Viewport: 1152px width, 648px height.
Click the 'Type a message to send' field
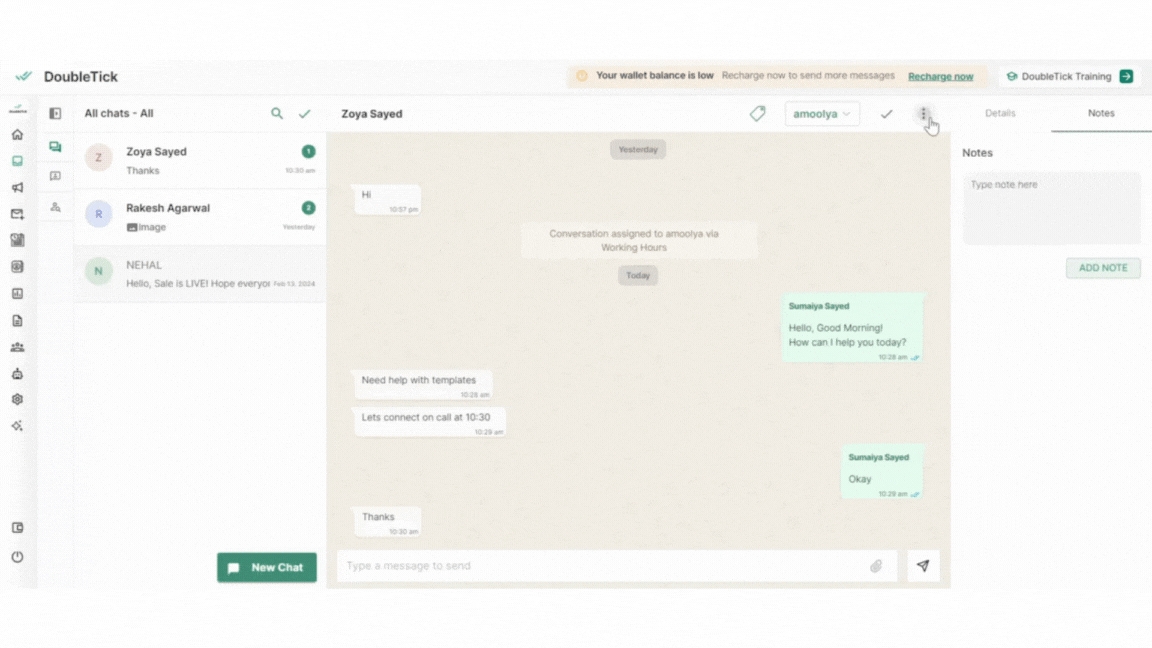(600, 566)
